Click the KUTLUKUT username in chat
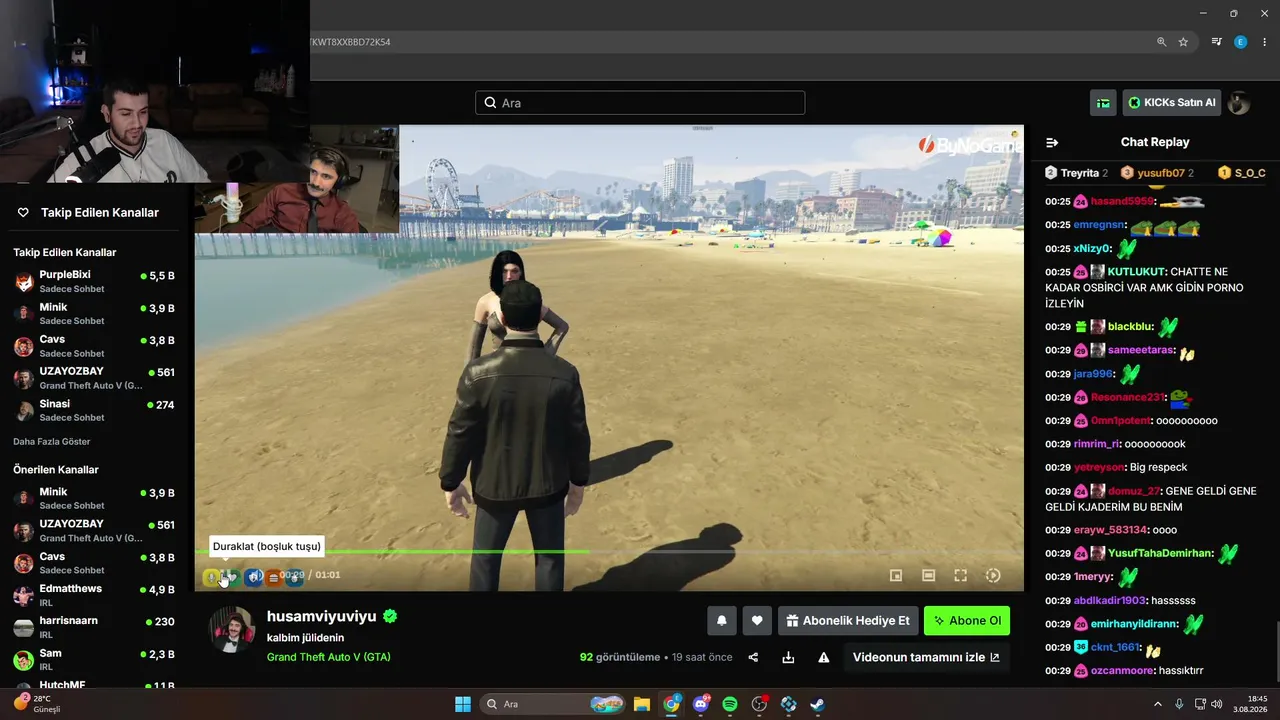The width and height of the screenshot is (1280, 720). coord(1137,272)
